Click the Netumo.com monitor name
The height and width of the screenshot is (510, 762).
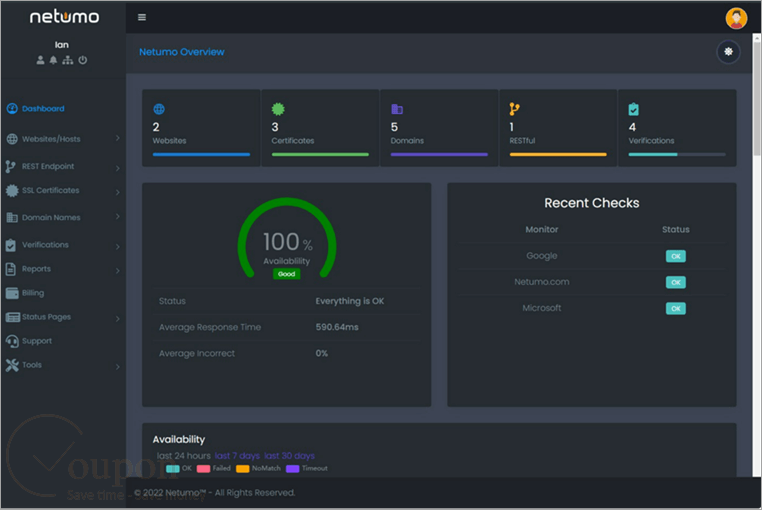(542, 282)
